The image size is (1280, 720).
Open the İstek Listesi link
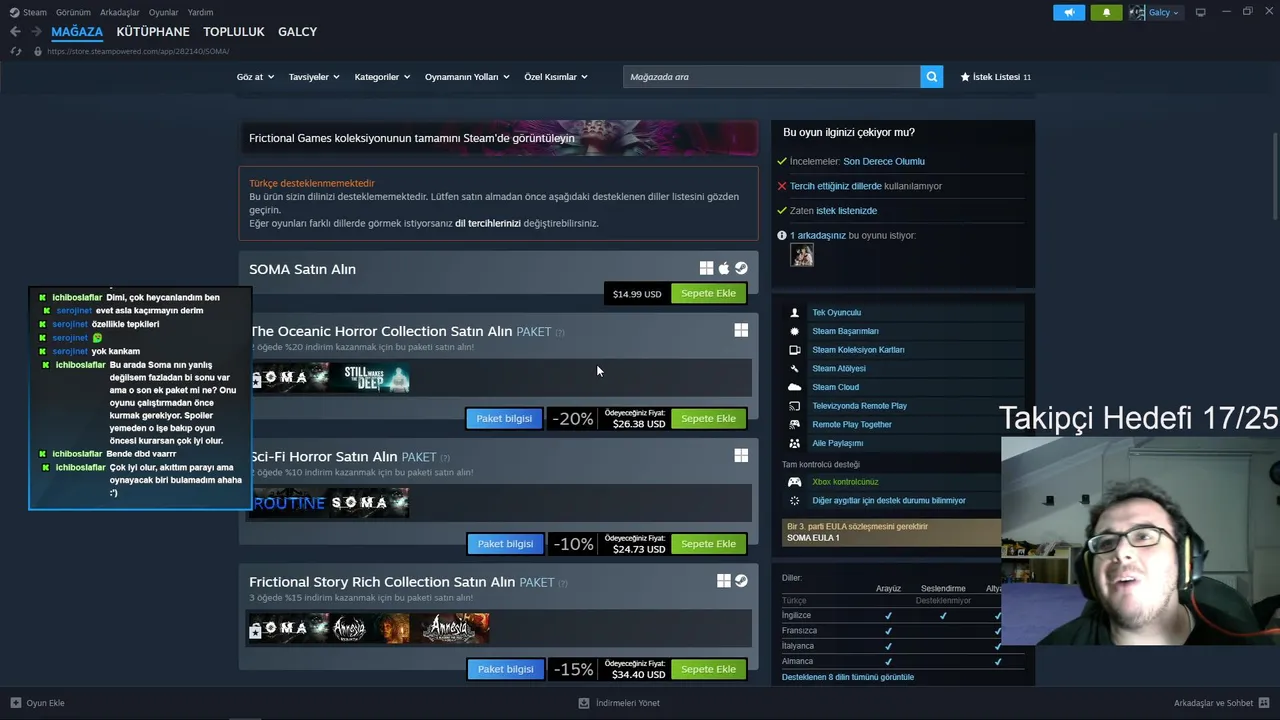pos(995,77)
